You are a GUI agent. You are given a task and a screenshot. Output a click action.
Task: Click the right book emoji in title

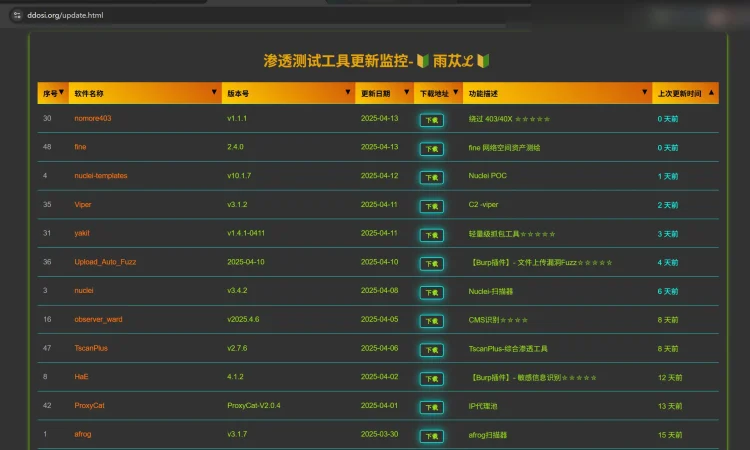click(483, 61)
